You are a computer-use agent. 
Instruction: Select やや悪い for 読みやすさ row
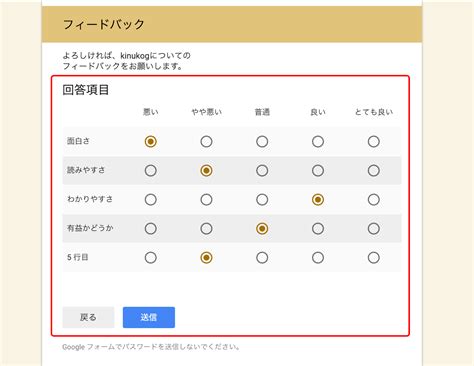point(206,170)
